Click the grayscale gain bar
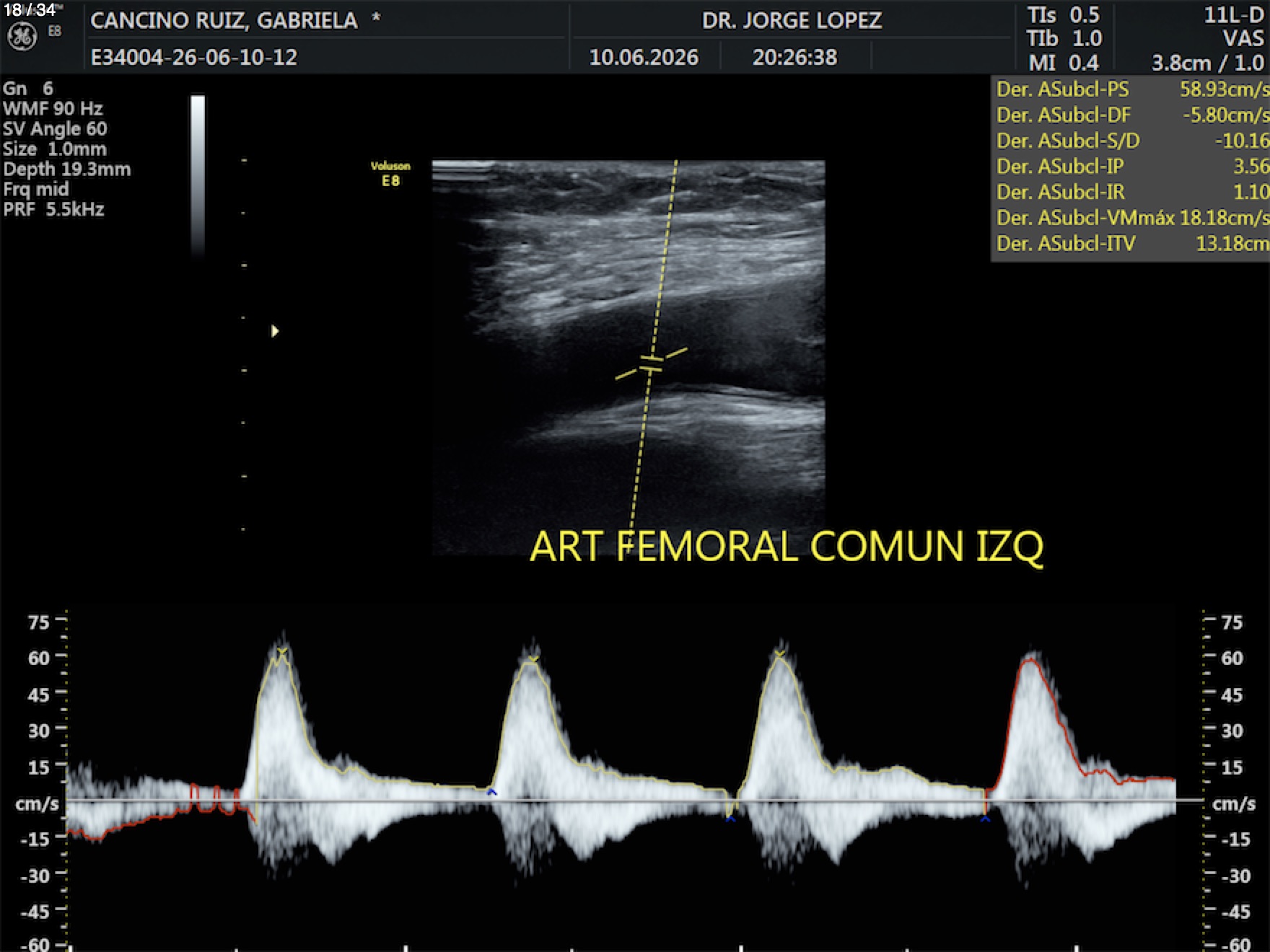The height and width of the screenshot is (952, 1270). pyautogui.click(x=198, y=175)
